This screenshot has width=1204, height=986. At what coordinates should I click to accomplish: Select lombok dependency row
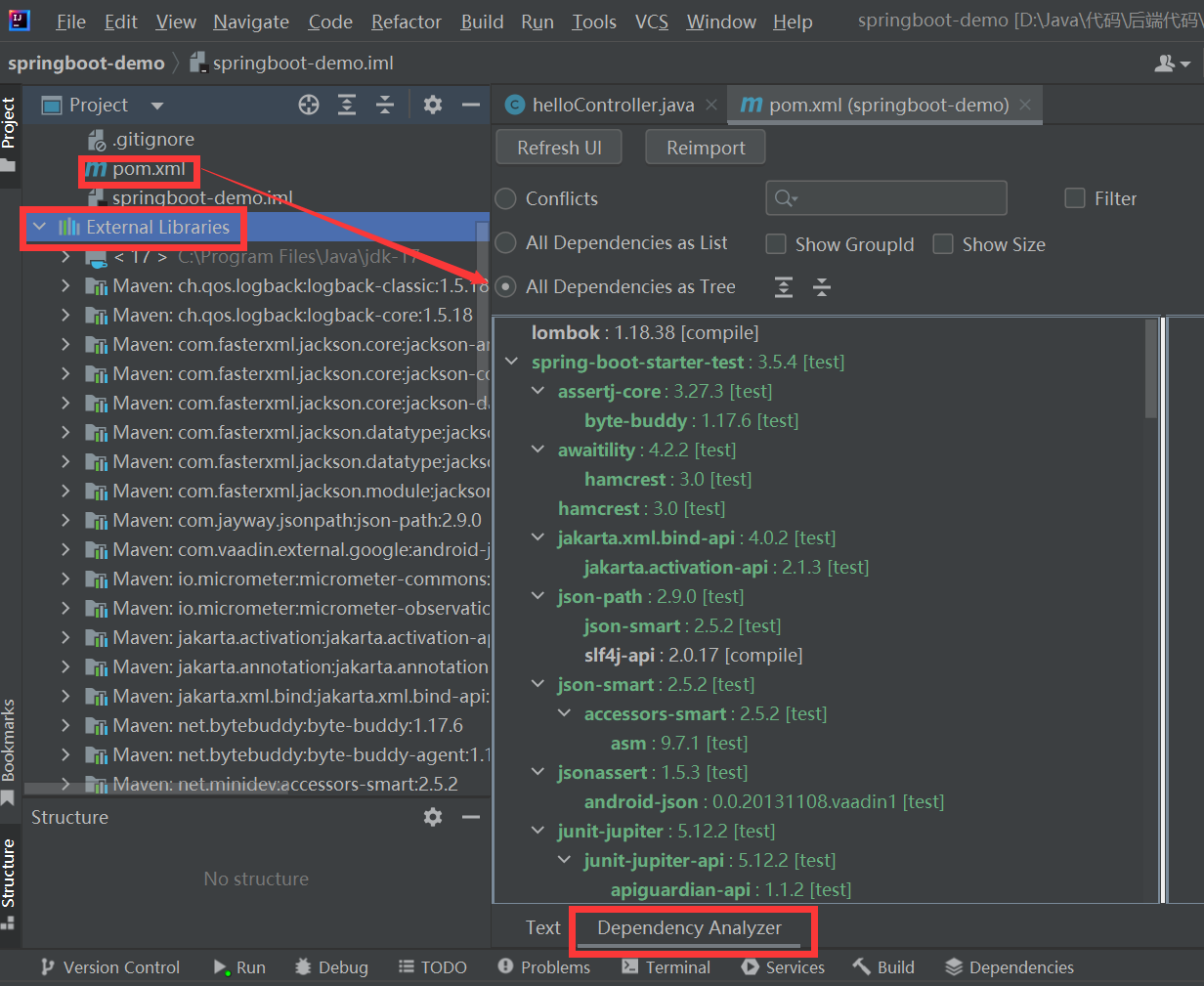pyautogui.click(x=644, y=333)
